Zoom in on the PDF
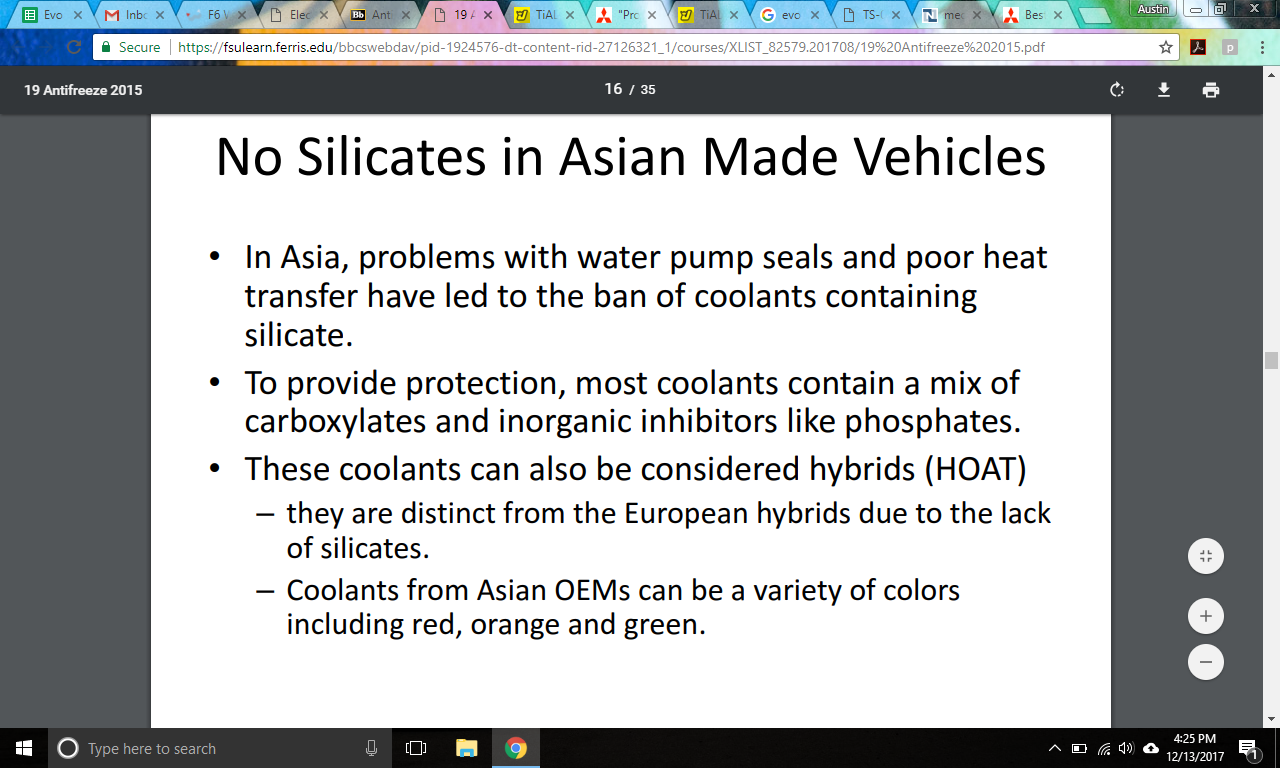The width and height of the screenshot is (1280, 768). coord(1205,617)
